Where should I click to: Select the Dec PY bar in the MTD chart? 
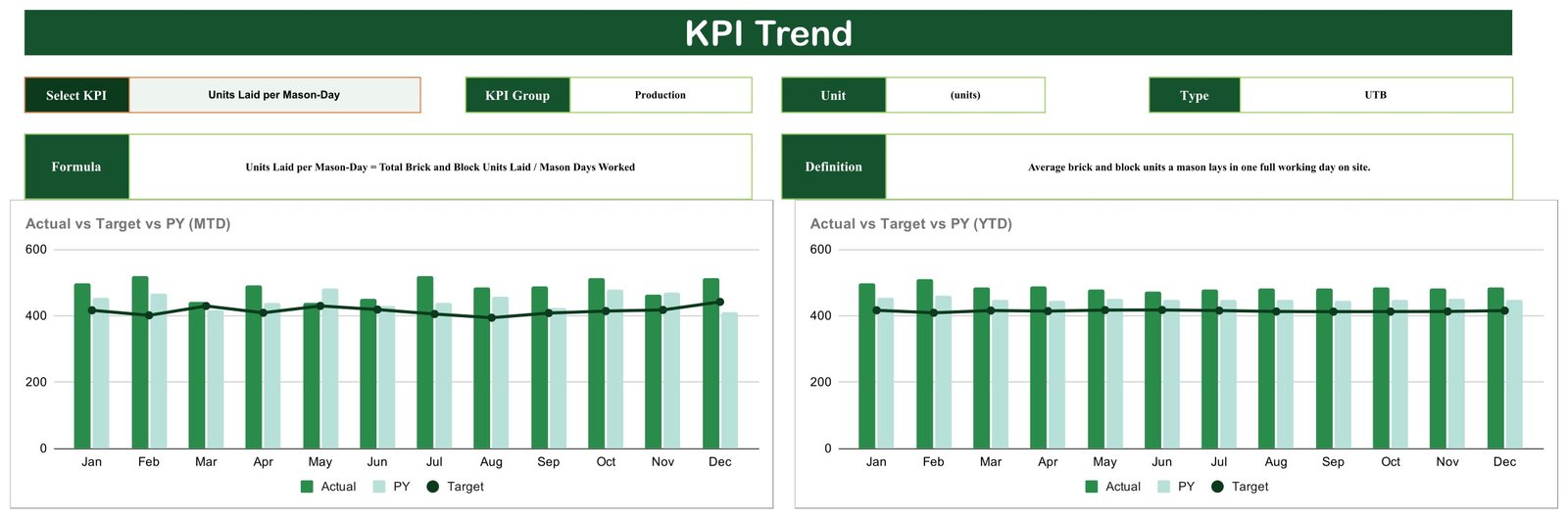(x=729, y=381)
